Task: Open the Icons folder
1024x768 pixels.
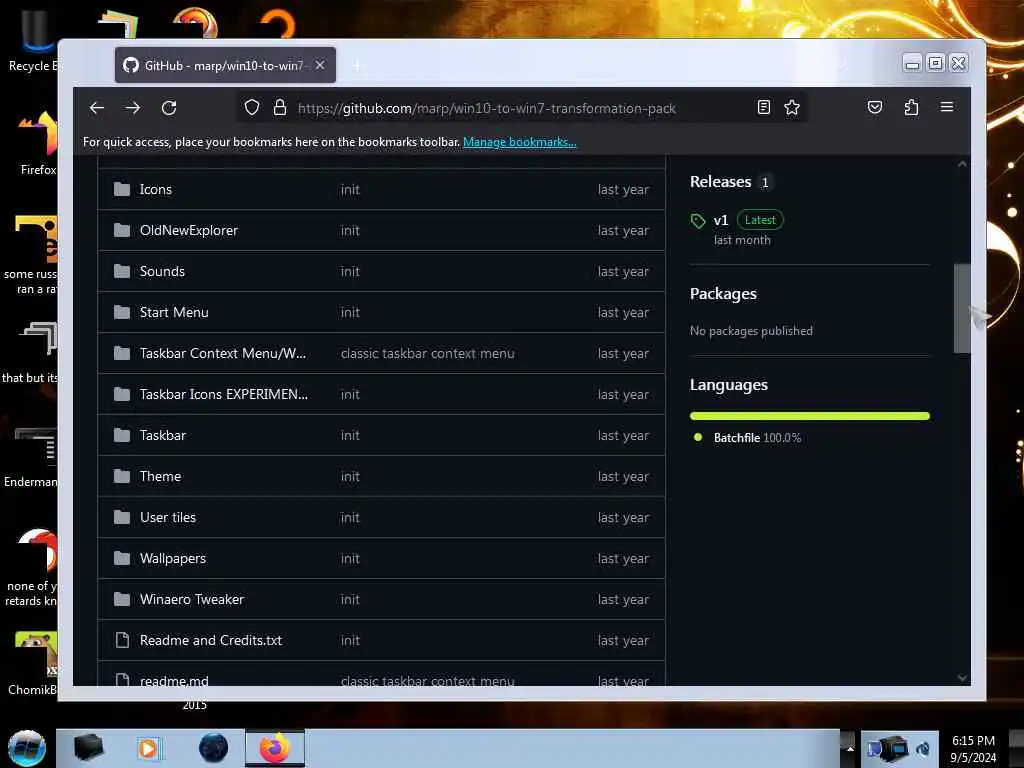Action: click(155, 189)
